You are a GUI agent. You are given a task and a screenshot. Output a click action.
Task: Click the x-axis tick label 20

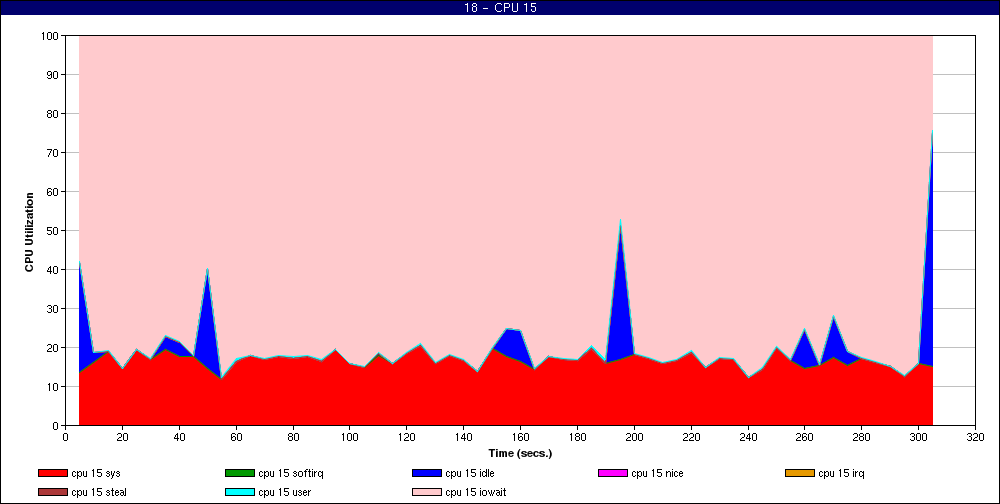click(122, 437)
